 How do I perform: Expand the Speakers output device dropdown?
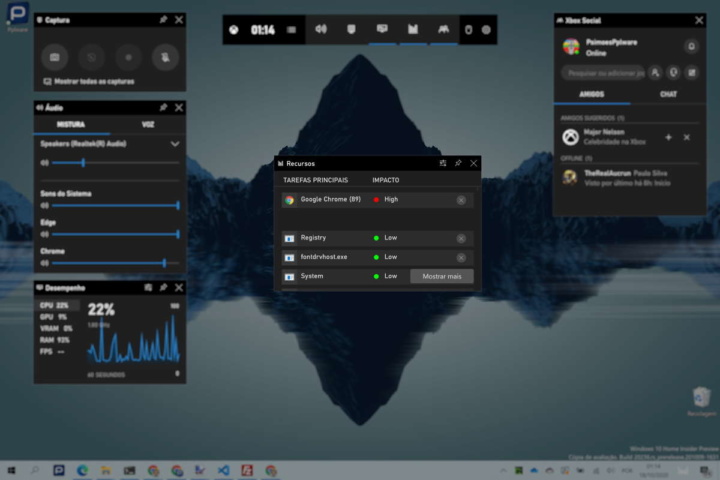[175, 144]
